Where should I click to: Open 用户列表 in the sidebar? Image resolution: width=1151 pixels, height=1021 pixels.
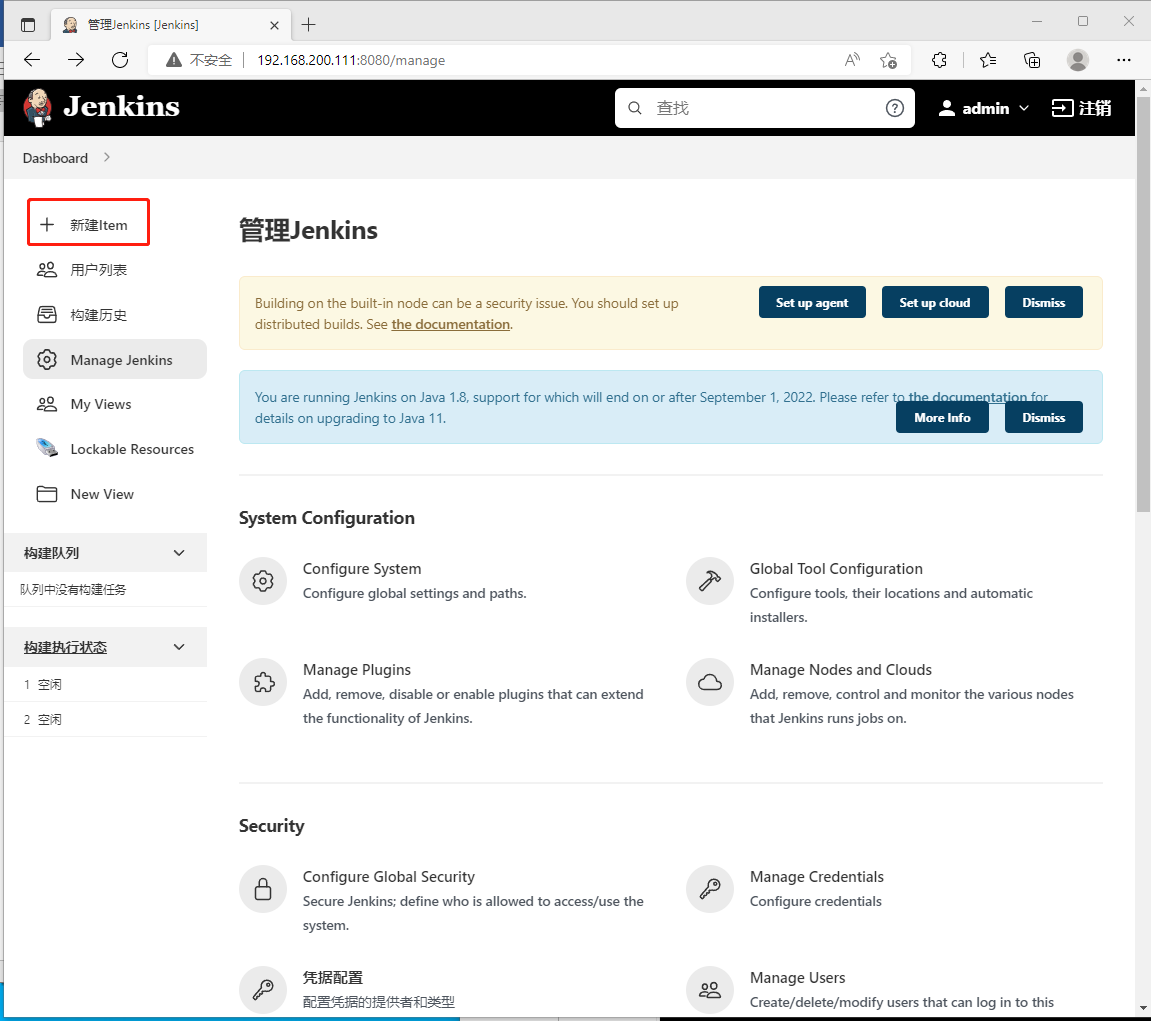[x=98, y=269]
